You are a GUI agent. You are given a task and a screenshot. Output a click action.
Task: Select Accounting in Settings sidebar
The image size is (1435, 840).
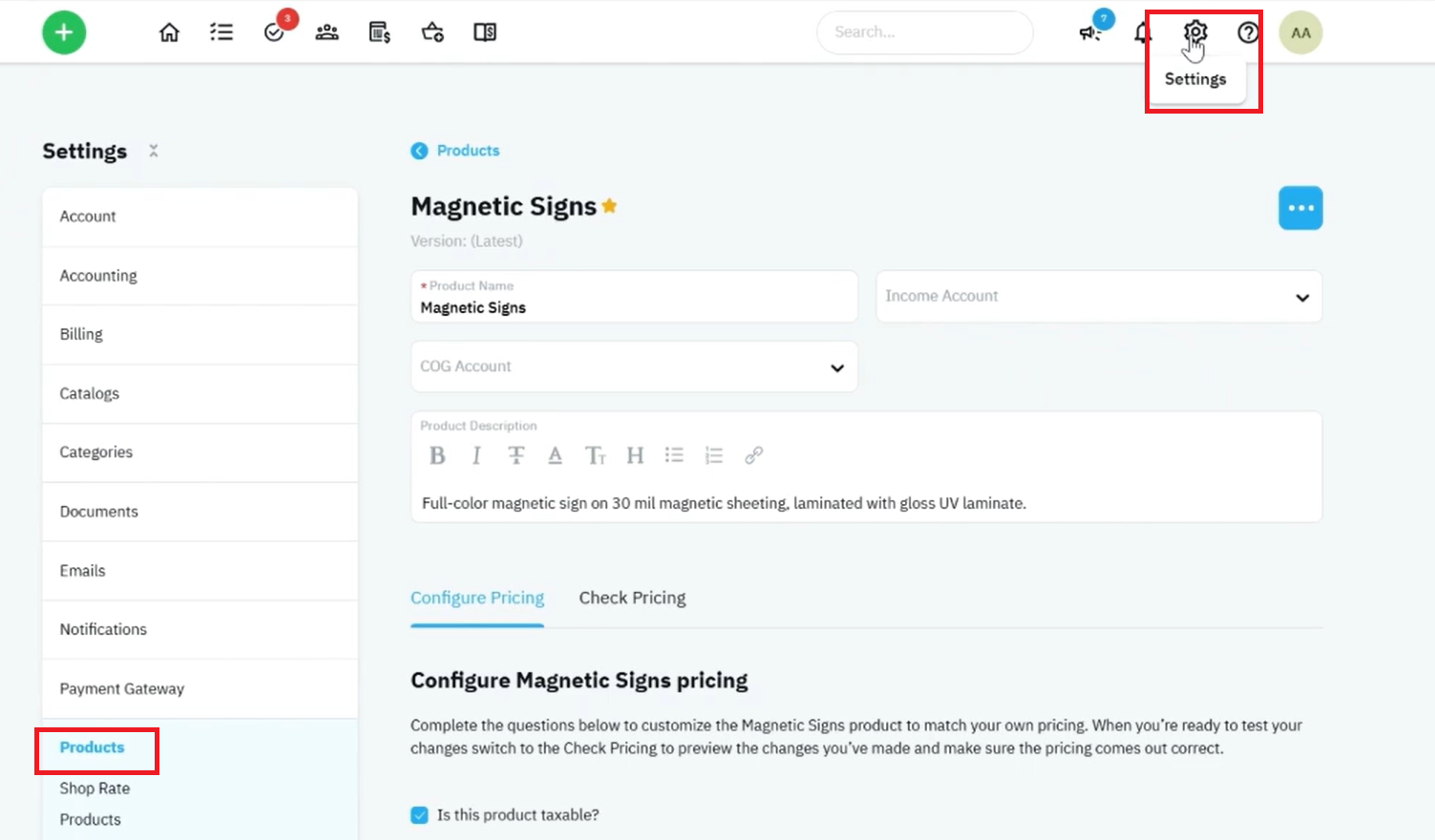tap(200, 276)
